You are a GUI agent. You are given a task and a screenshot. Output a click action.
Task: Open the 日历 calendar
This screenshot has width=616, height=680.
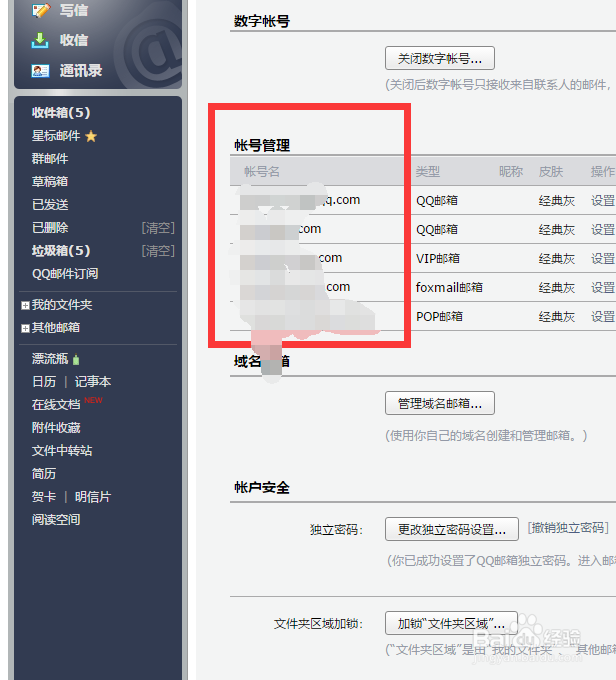44,382
